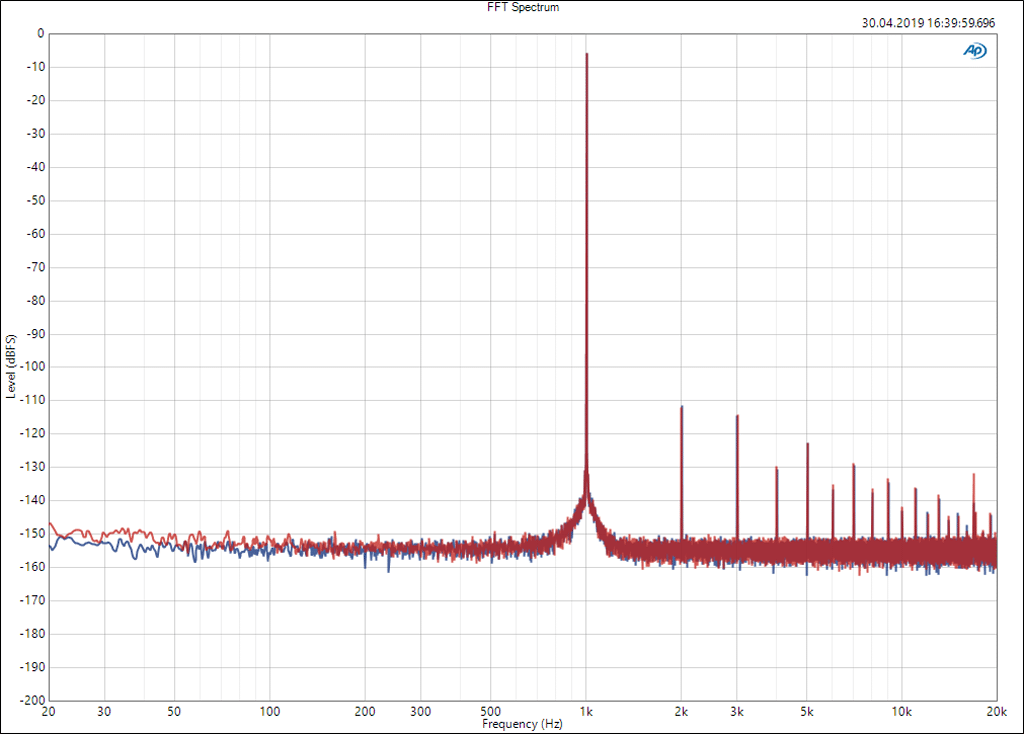Click the -150 tick label on level axis
The width and height of the screenshot is (1024, 734).
[x=34, y=533]
